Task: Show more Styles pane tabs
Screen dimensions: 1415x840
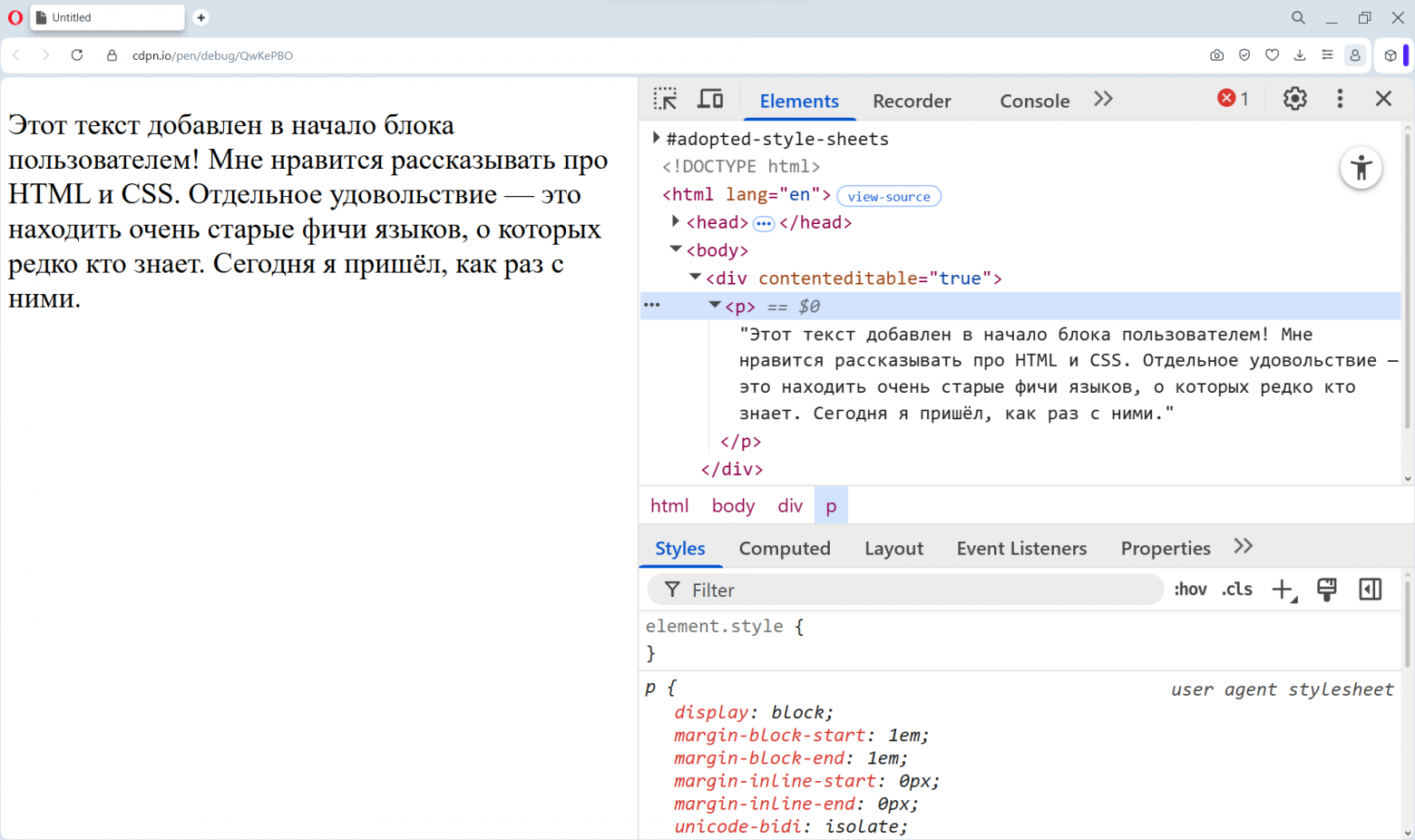Action: 1244,546
